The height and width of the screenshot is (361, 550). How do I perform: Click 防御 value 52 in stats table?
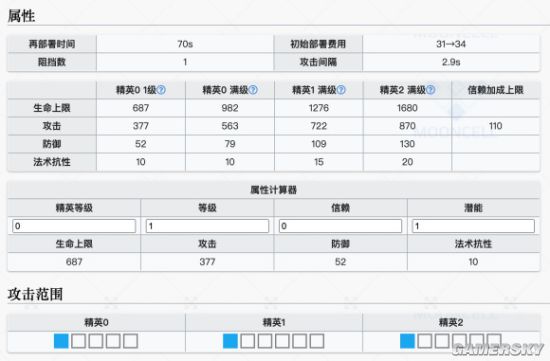[x=141, y=144]
